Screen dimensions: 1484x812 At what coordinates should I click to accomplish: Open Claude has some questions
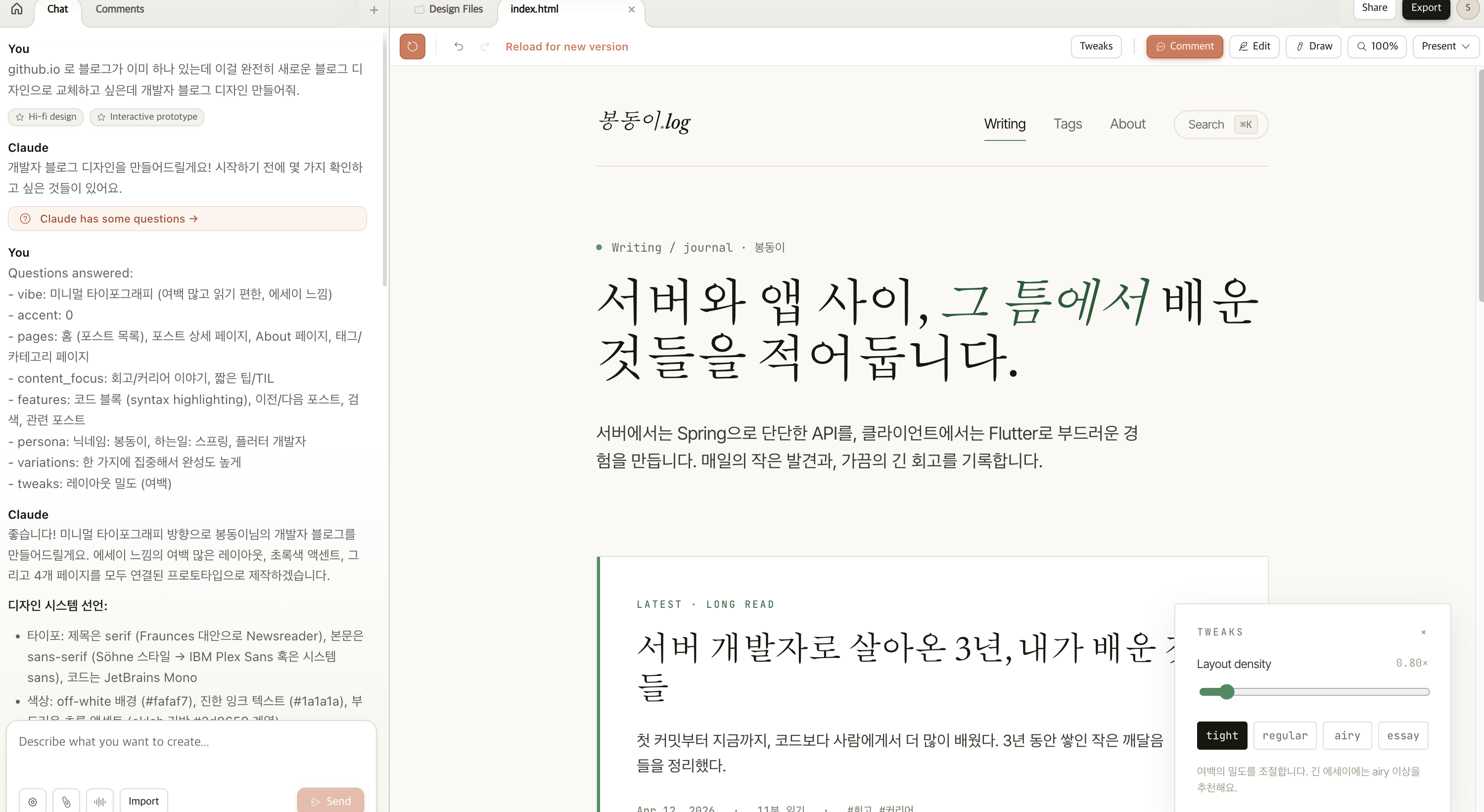tap(187, 219)
